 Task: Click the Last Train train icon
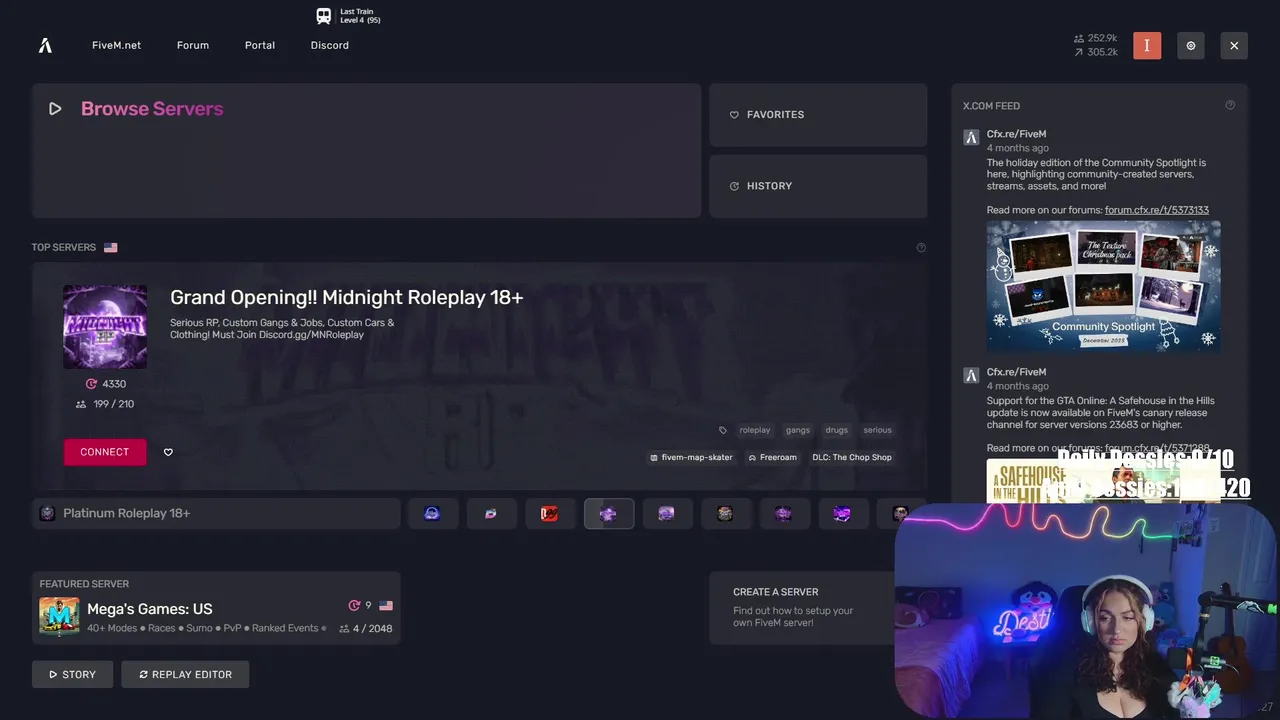(x=324, y=15)
